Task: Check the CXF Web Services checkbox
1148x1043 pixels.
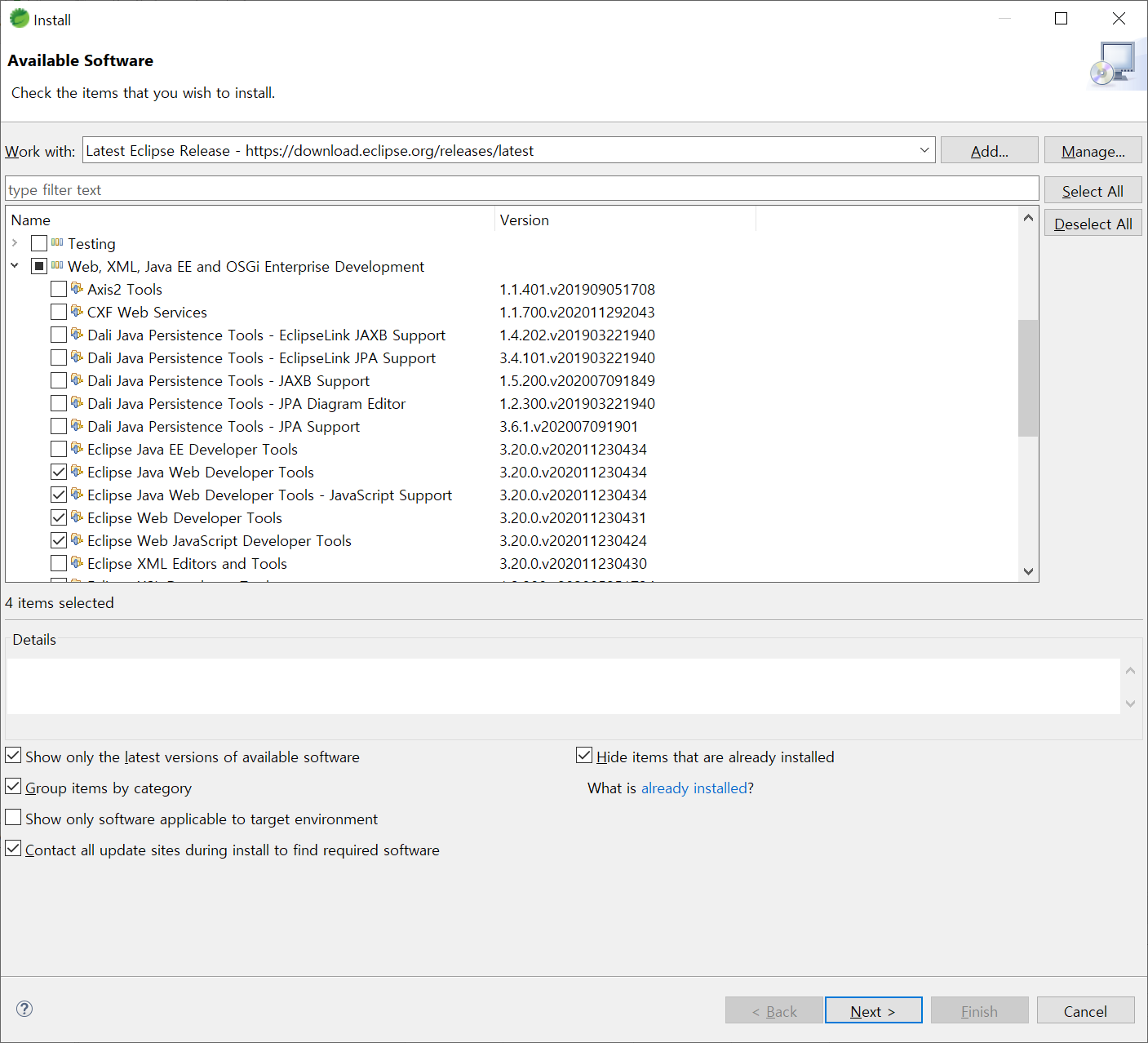Action: pos(59,312)
